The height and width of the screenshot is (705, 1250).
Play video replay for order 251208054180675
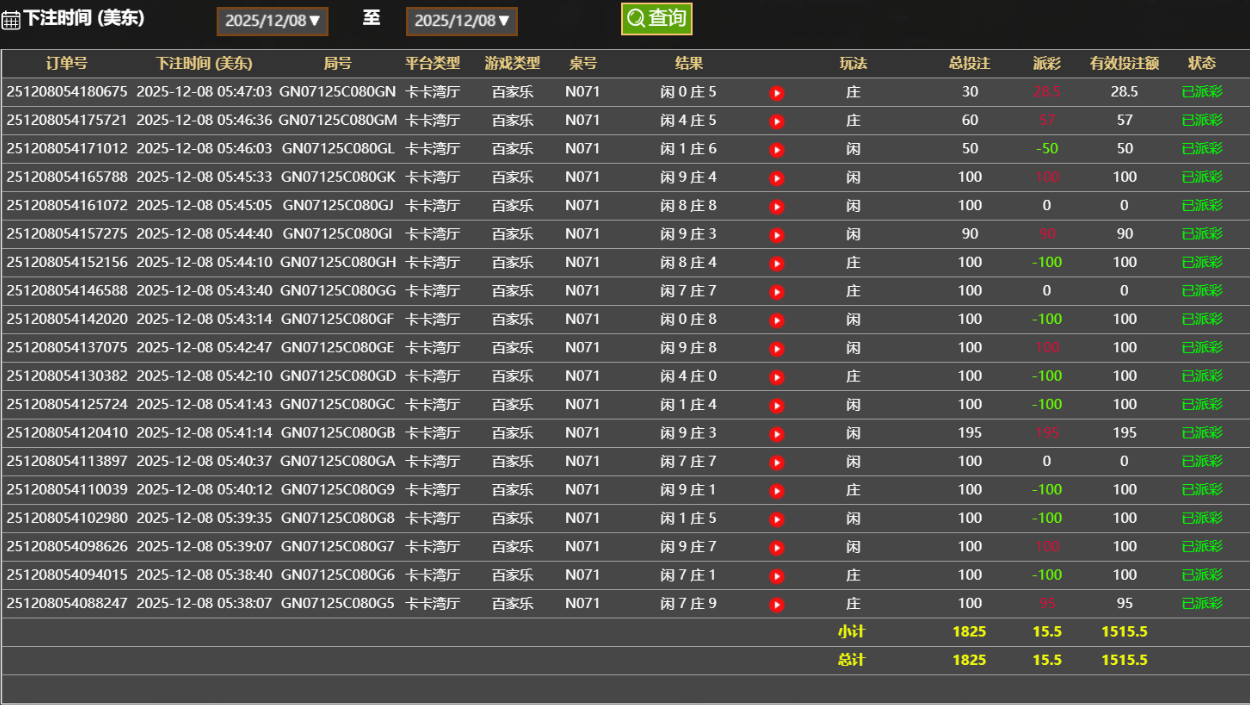pyautogui.click(x=776, y=93)
